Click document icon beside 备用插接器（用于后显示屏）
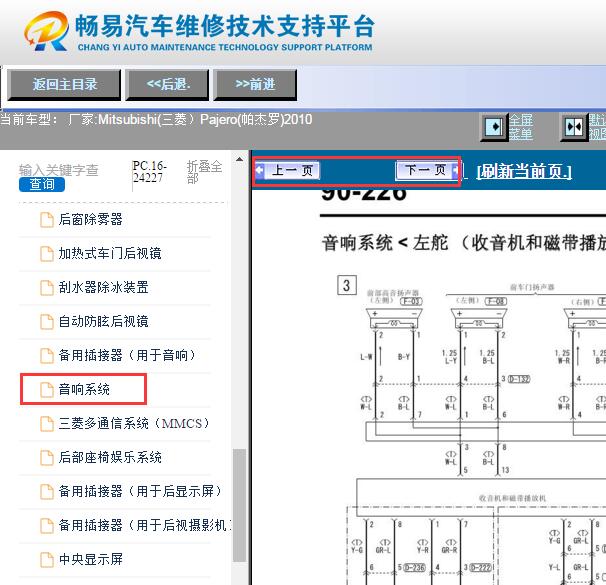This screenshot has width=606, height=585. 47,492
